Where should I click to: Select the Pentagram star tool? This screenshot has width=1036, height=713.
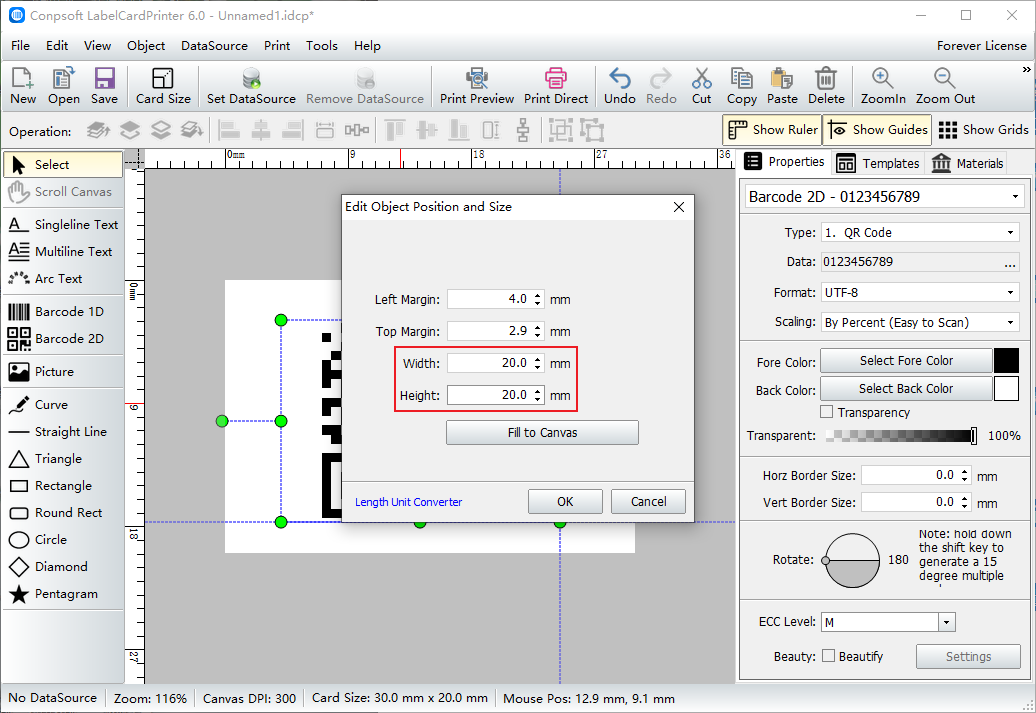coord(63,594)
